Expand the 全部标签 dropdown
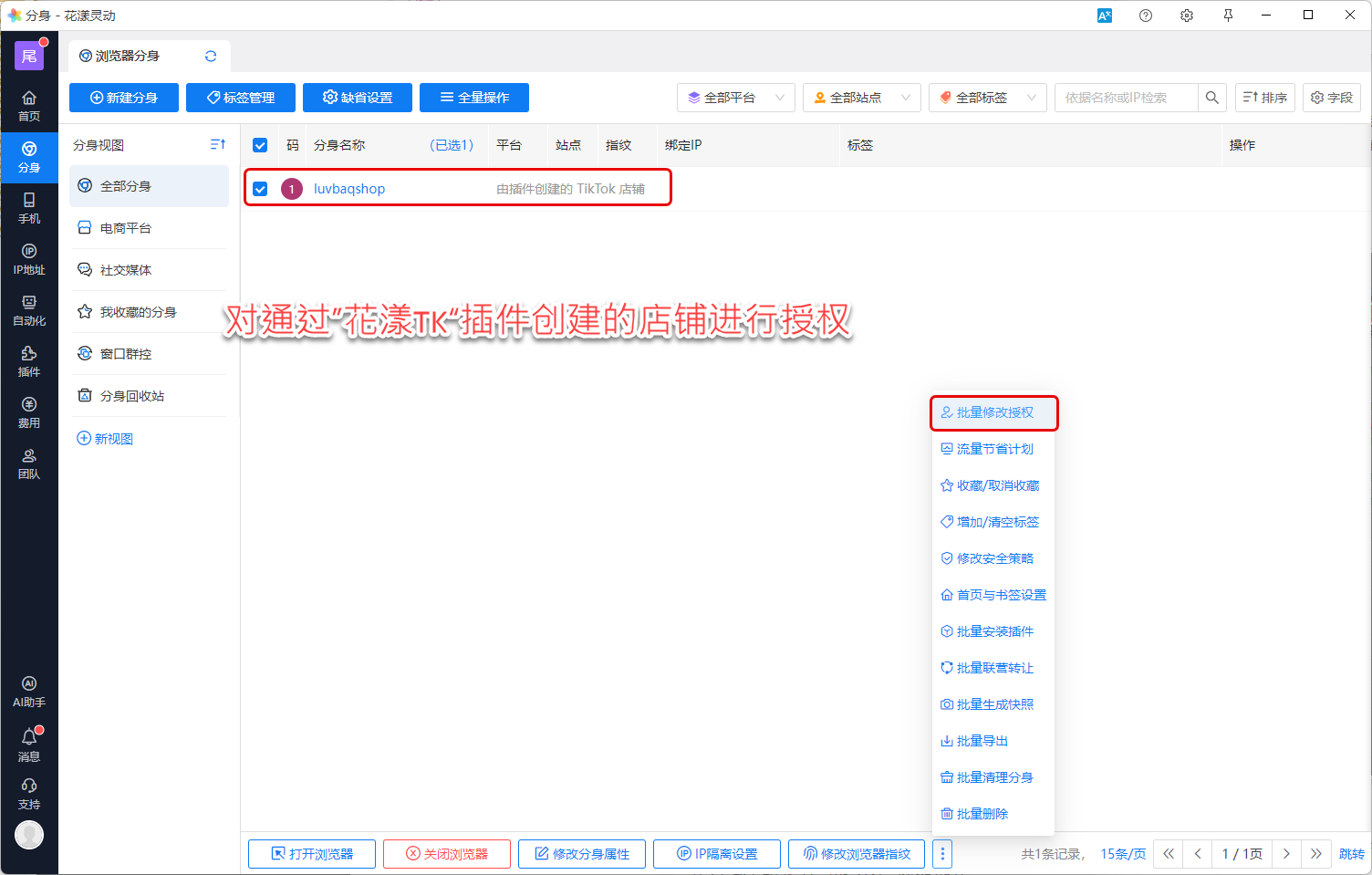This screenshot has height=875, width=1372. click(x=987, y=98)
